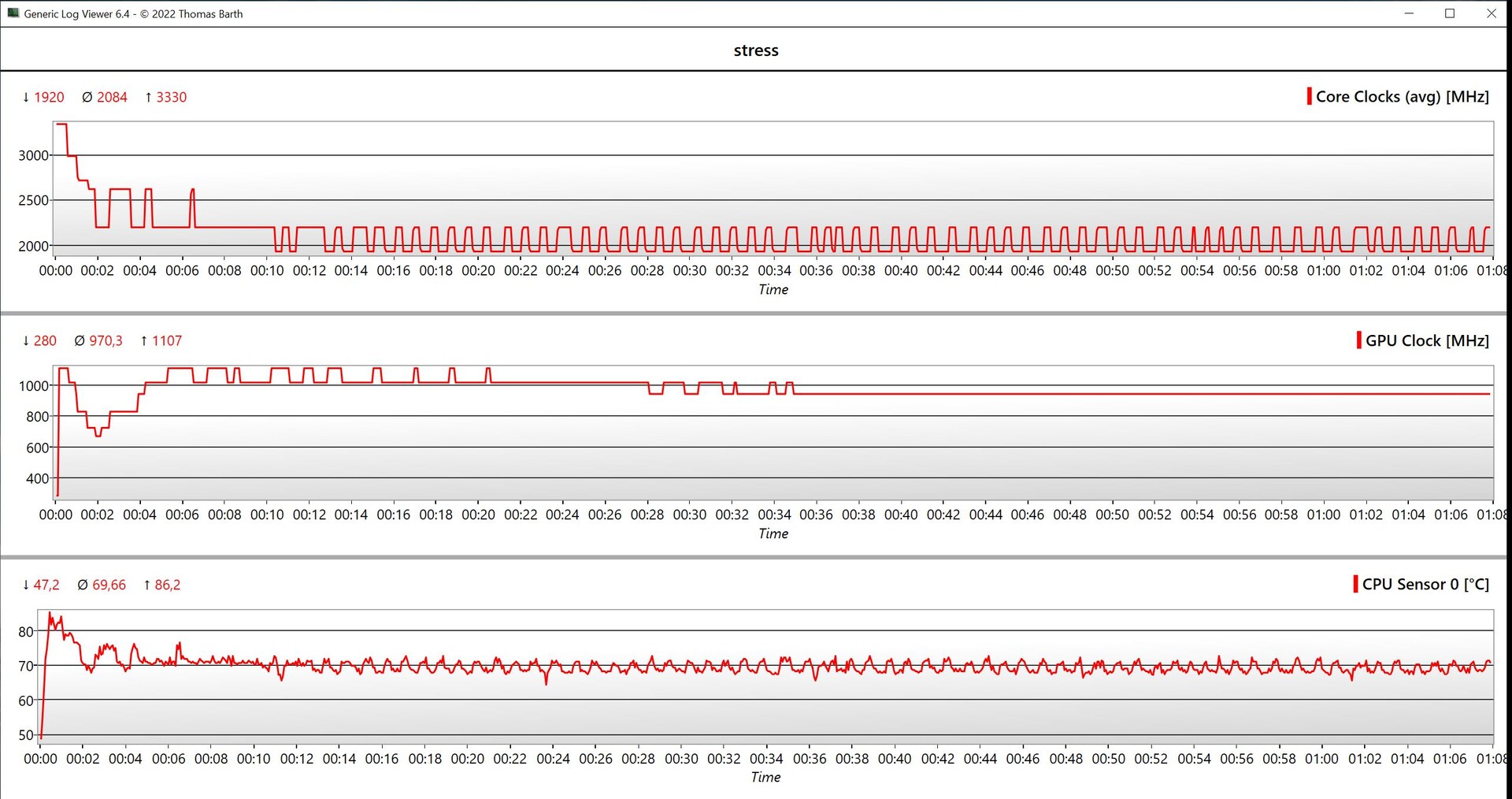Select the CPU Sensor 0 [°C] legend label
This screenshot has width=1512, height=799.
click(1425, 584)
